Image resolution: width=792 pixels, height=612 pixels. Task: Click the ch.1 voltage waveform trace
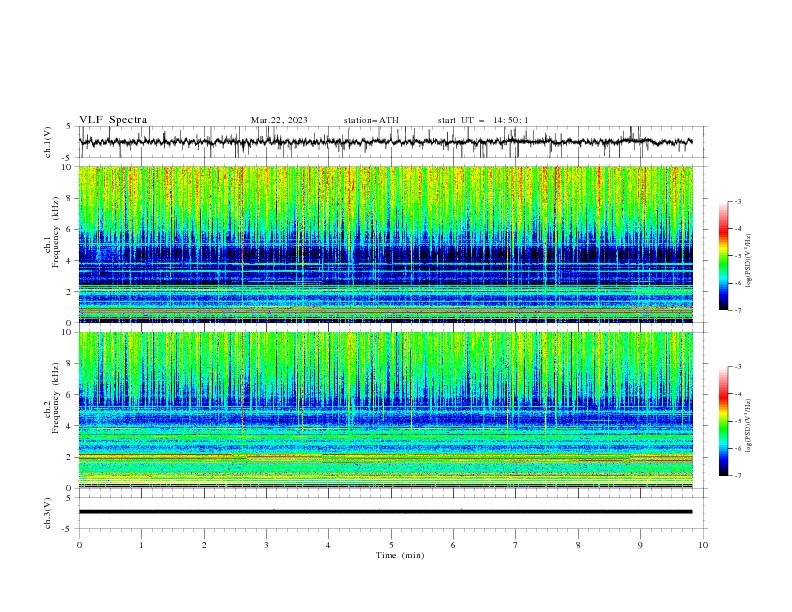tap(385, 142)
